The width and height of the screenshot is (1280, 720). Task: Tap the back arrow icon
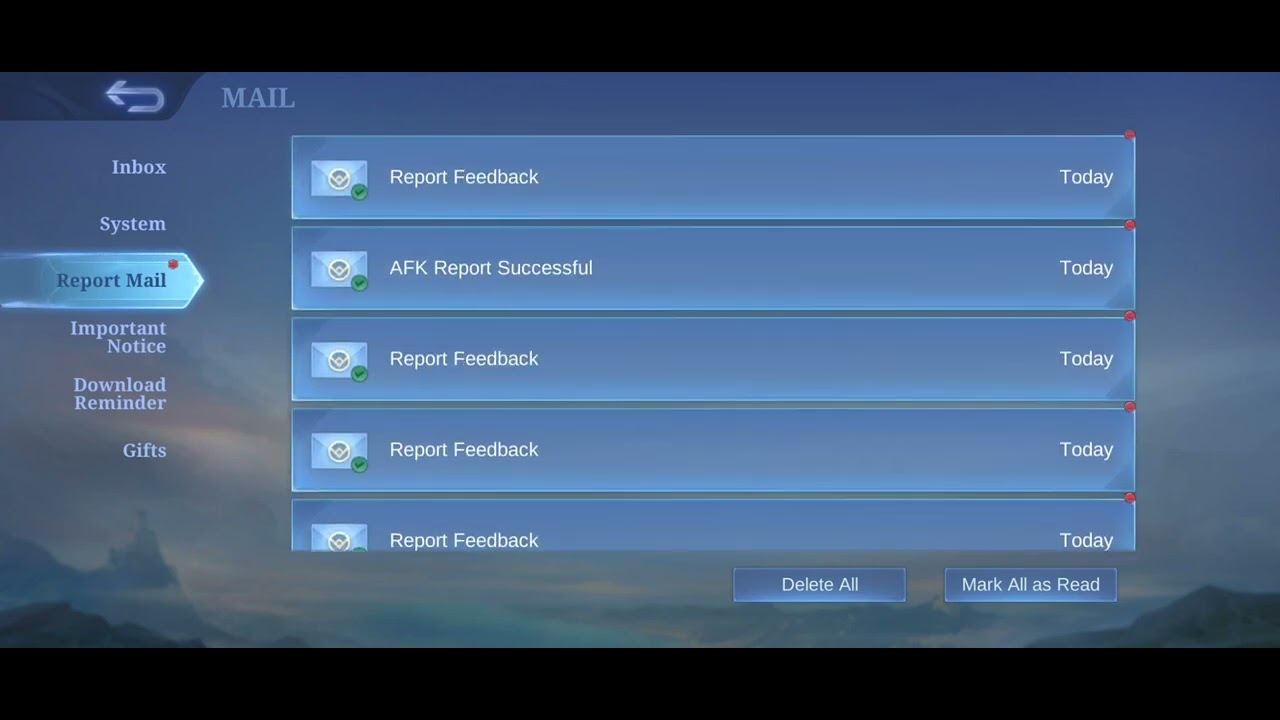[135, 97]
